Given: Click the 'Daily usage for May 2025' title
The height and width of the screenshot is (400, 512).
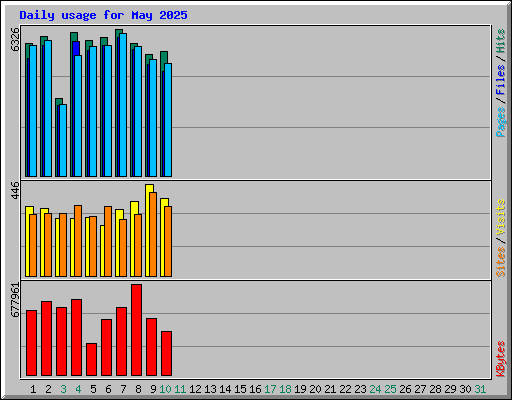Looking at the screenshot, I should click(103, 15).
